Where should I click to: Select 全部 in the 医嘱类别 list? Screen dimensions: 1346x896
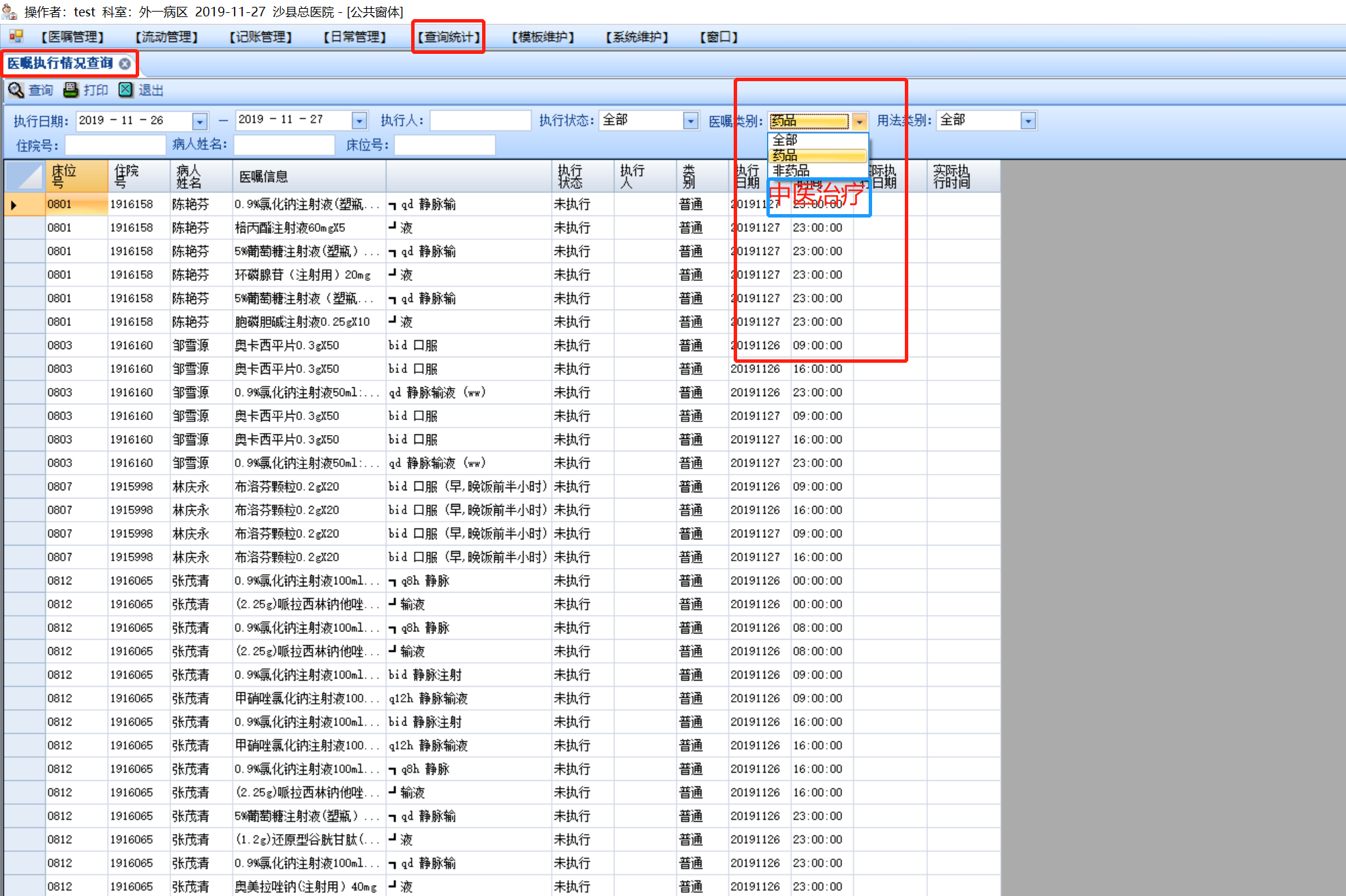click(x=785, y=140)
